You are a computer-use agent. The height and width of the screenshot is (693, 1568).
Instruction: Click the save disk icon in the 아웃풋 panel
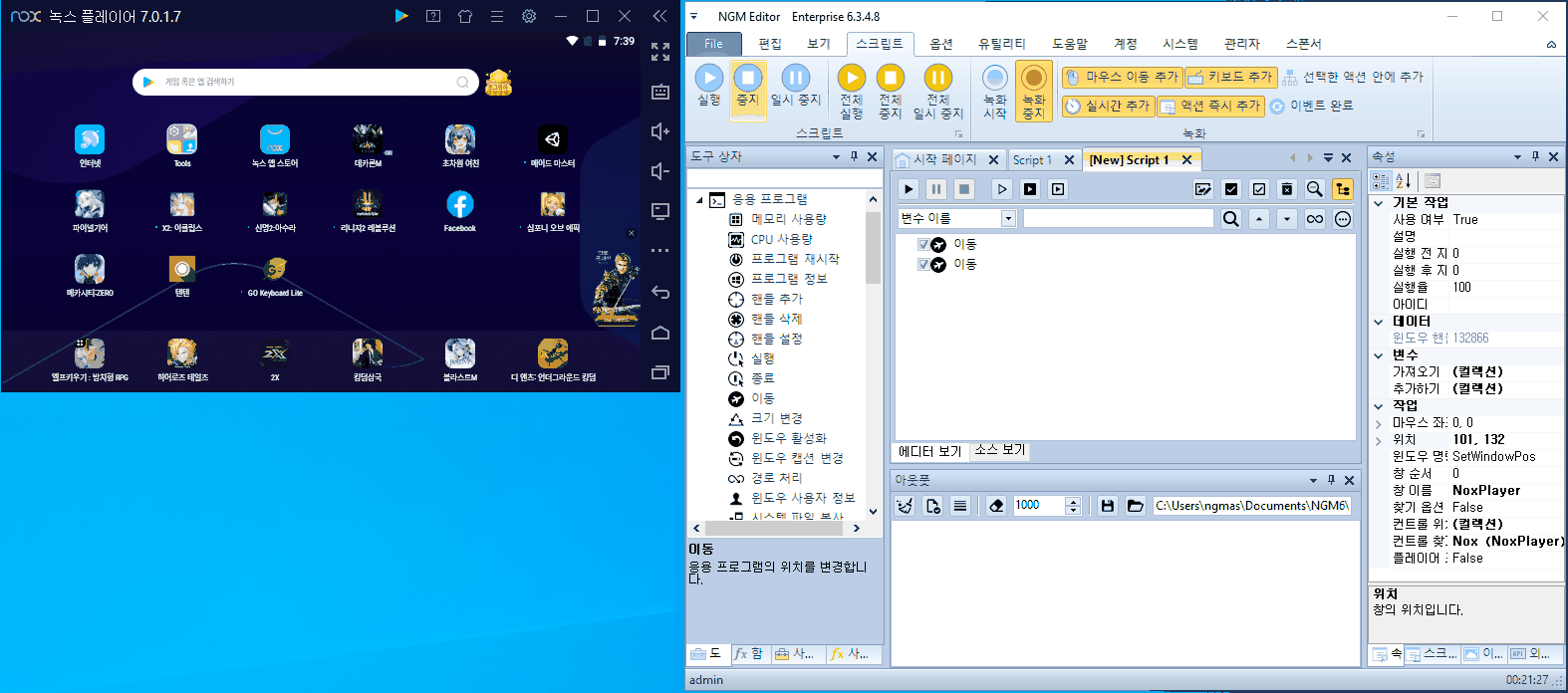point(1107,506)
